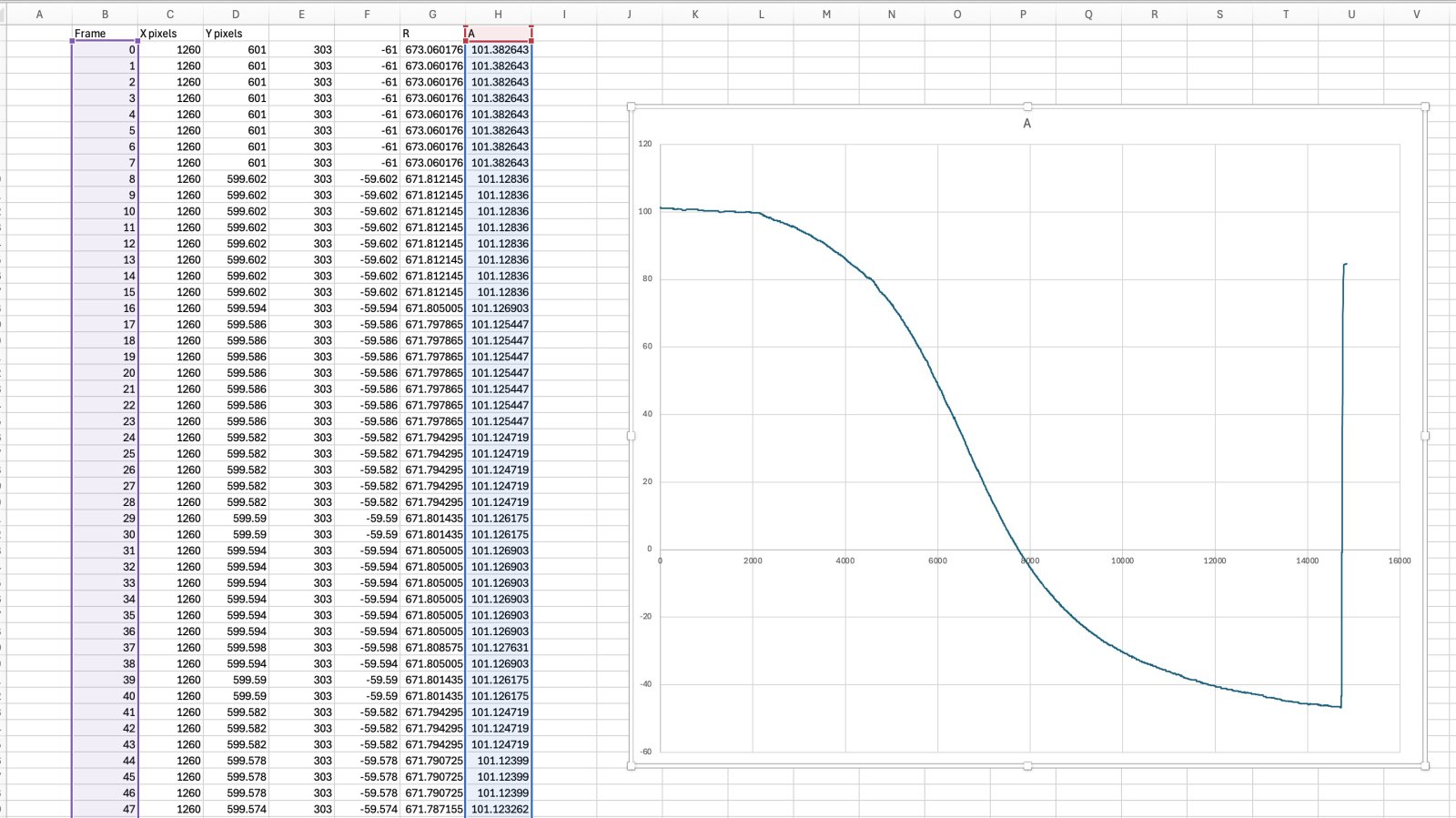Click the chart's left-middle resize handle
The image size is (1456, 818).
click(x=631, y=436)
